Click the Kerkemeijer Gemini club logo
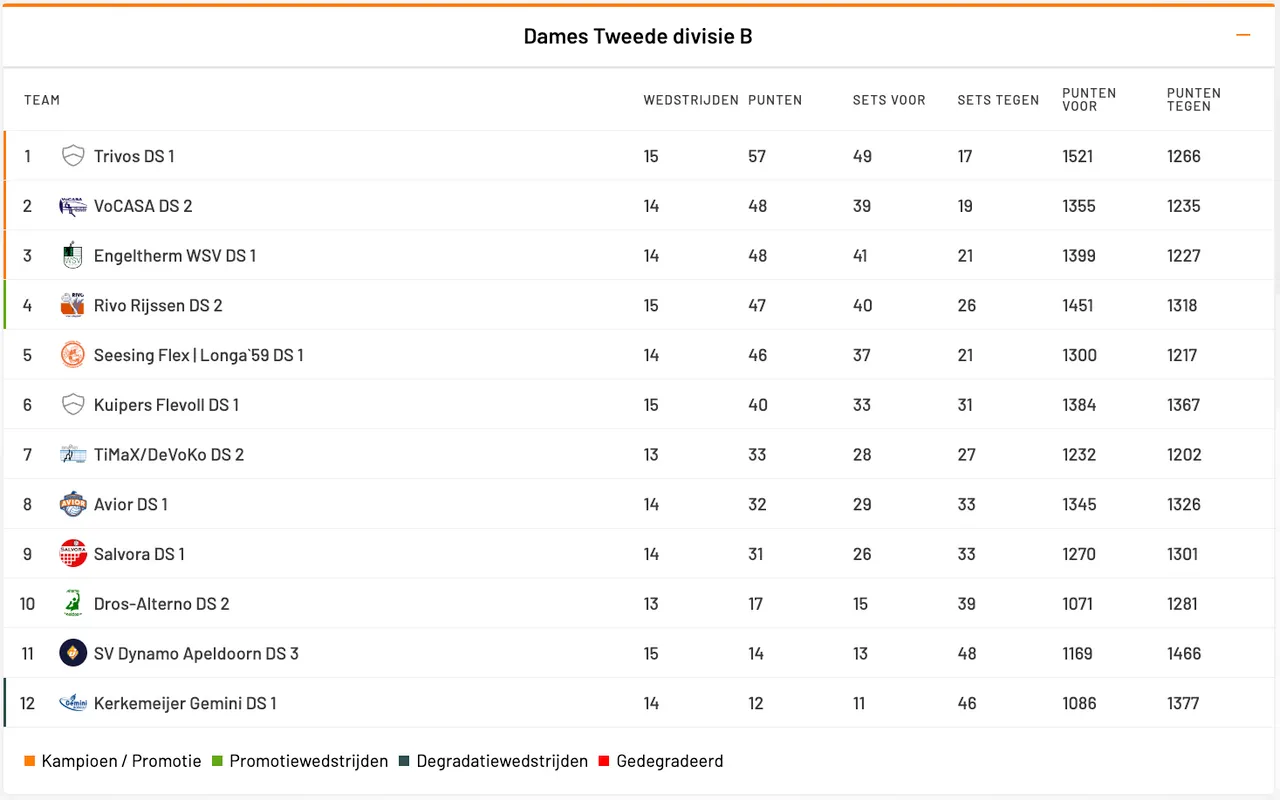The image size is (1280, 800). pyautogui.click(x=73, y=703)
